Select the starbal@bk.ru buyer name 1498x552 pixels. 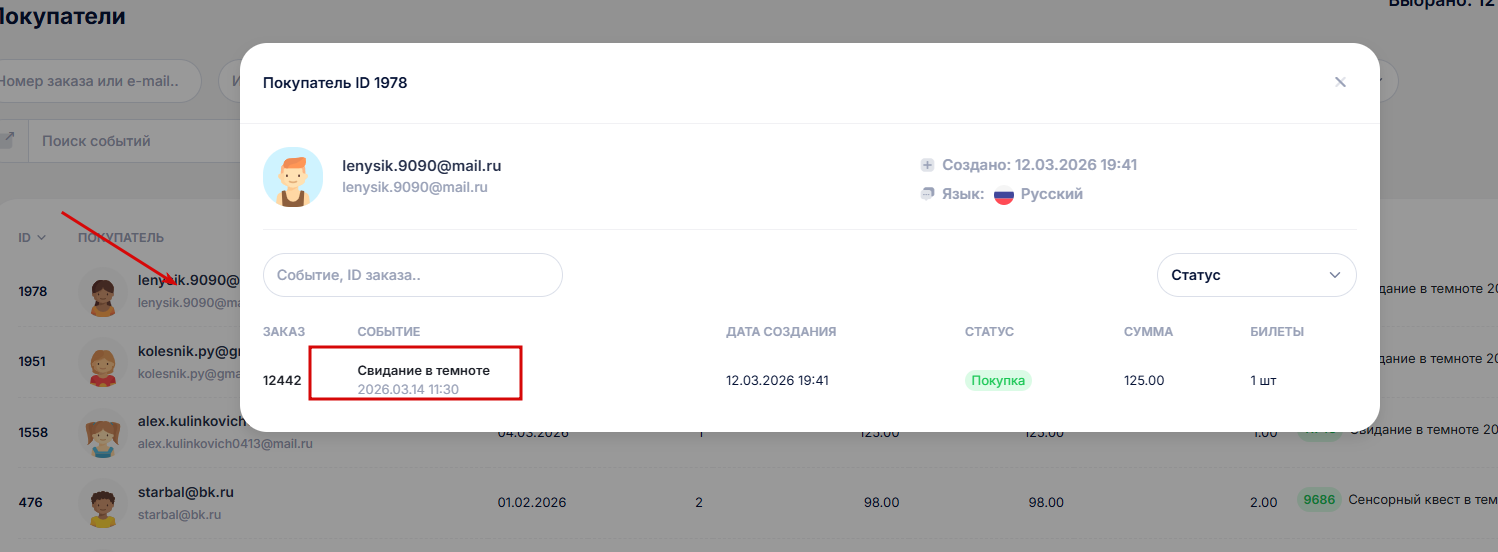coord(186,493)
